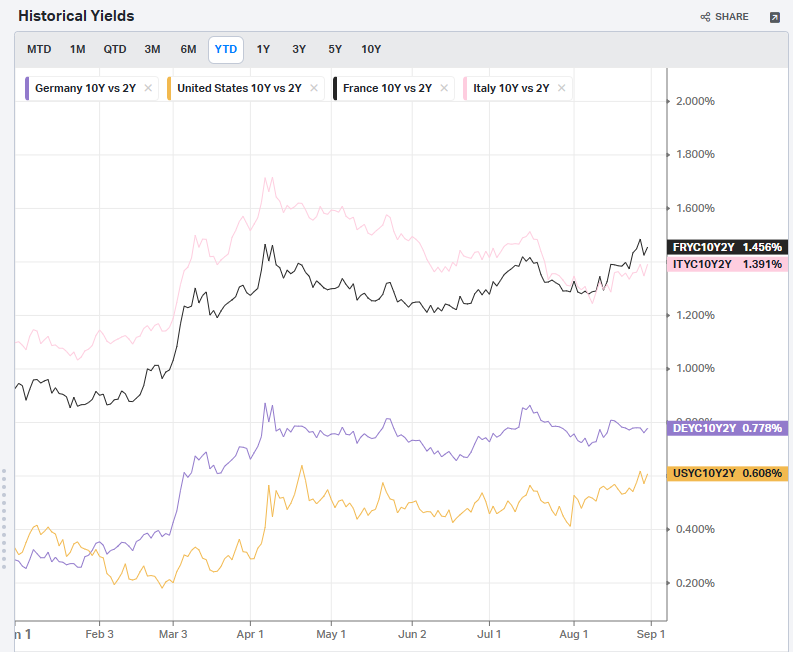Image resolution: width=793 pixels, height=652 pixels.
Task: Click the FRYC10Y2Y 1.456% value label
Action: pyautogui.click(x=727, y=247)
